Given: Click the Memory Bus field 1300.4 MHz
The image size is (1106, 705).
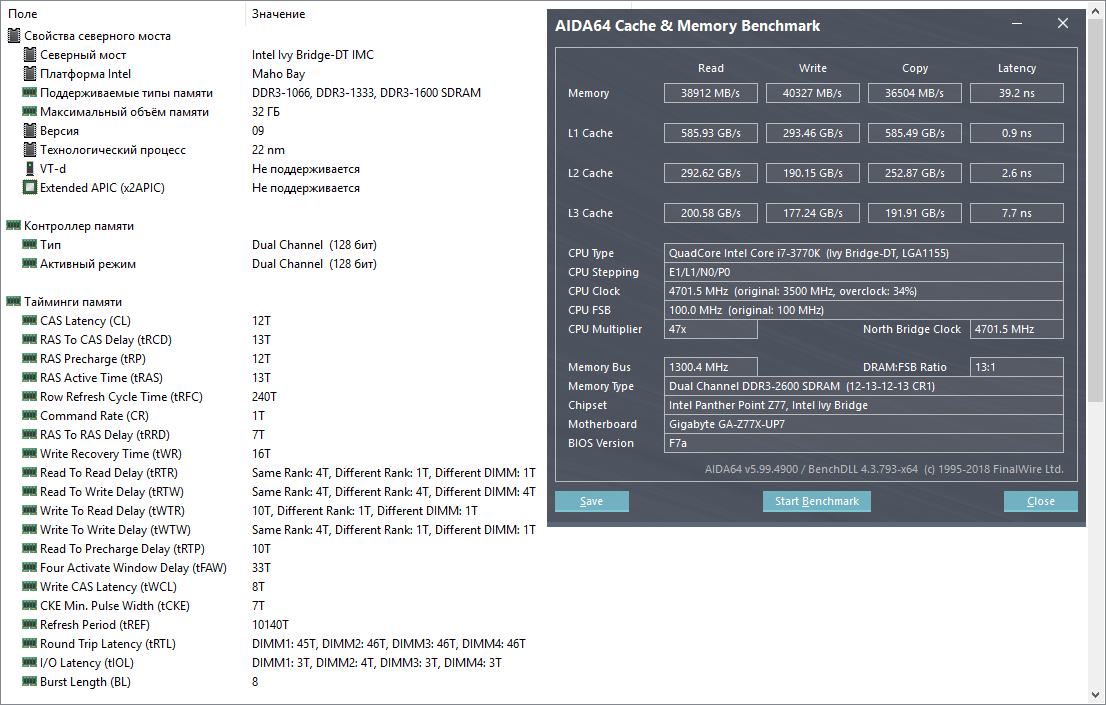Looking at the screenshot, I should pos(710,368).
